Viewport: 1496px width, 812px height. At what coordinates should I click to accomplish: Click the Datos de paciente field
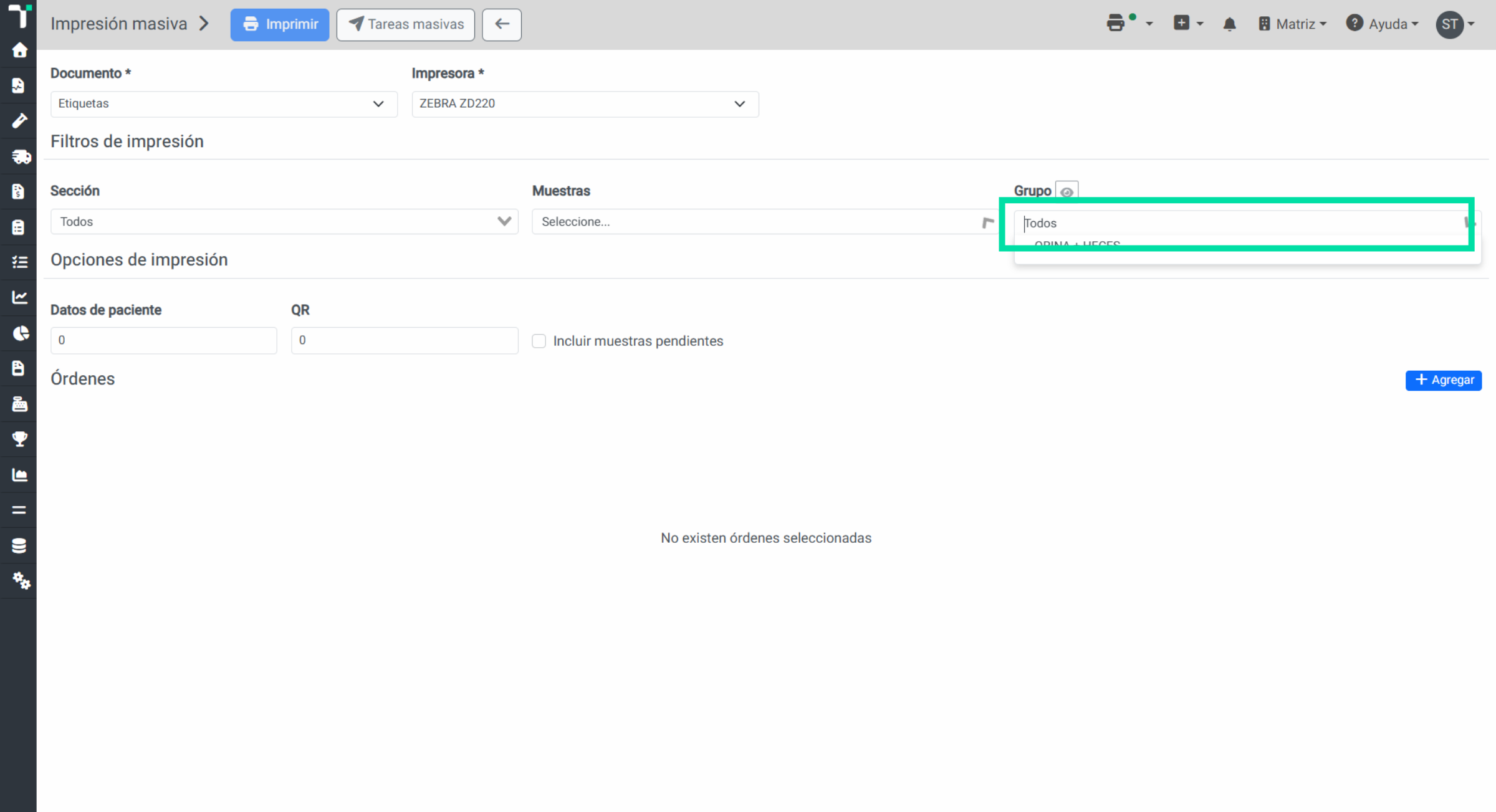click(x=164, y=340)
